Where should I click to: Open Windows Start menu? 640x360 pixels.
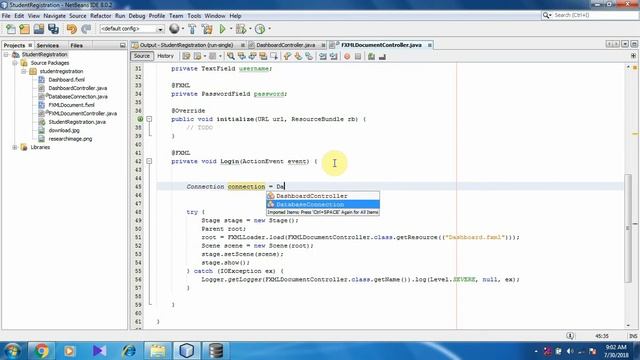pos(13,351)
